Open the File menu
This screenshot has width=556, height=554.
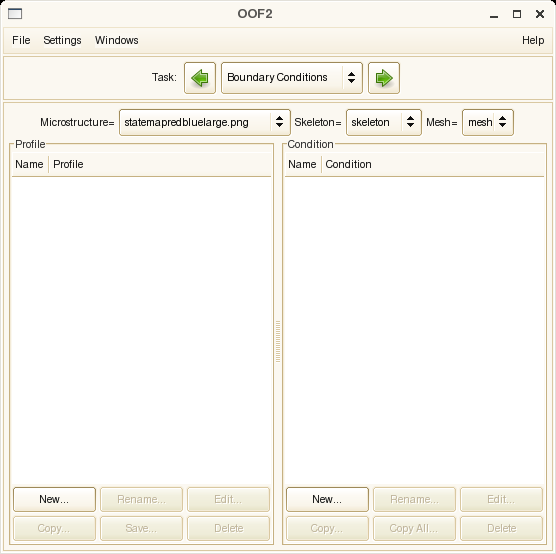click(21, 40)
